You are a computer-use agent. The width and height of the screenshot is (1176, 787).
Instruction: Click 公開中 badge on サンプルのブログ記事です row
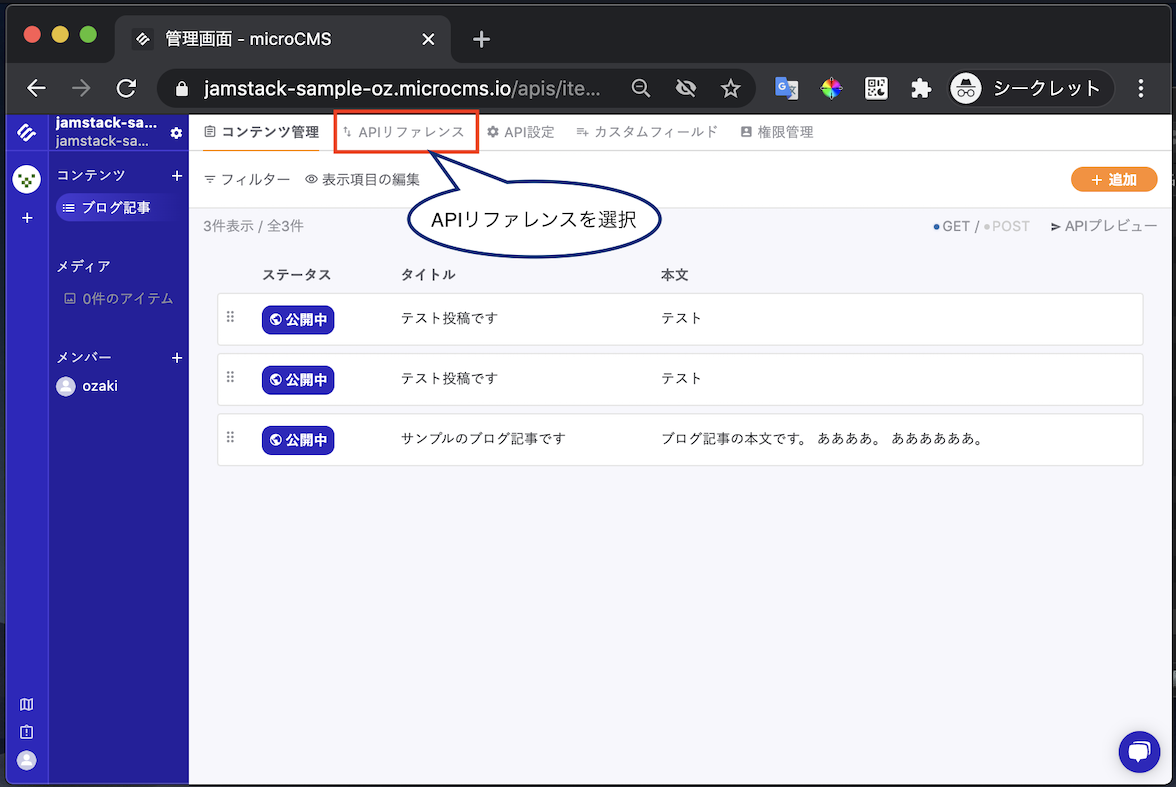298,440
